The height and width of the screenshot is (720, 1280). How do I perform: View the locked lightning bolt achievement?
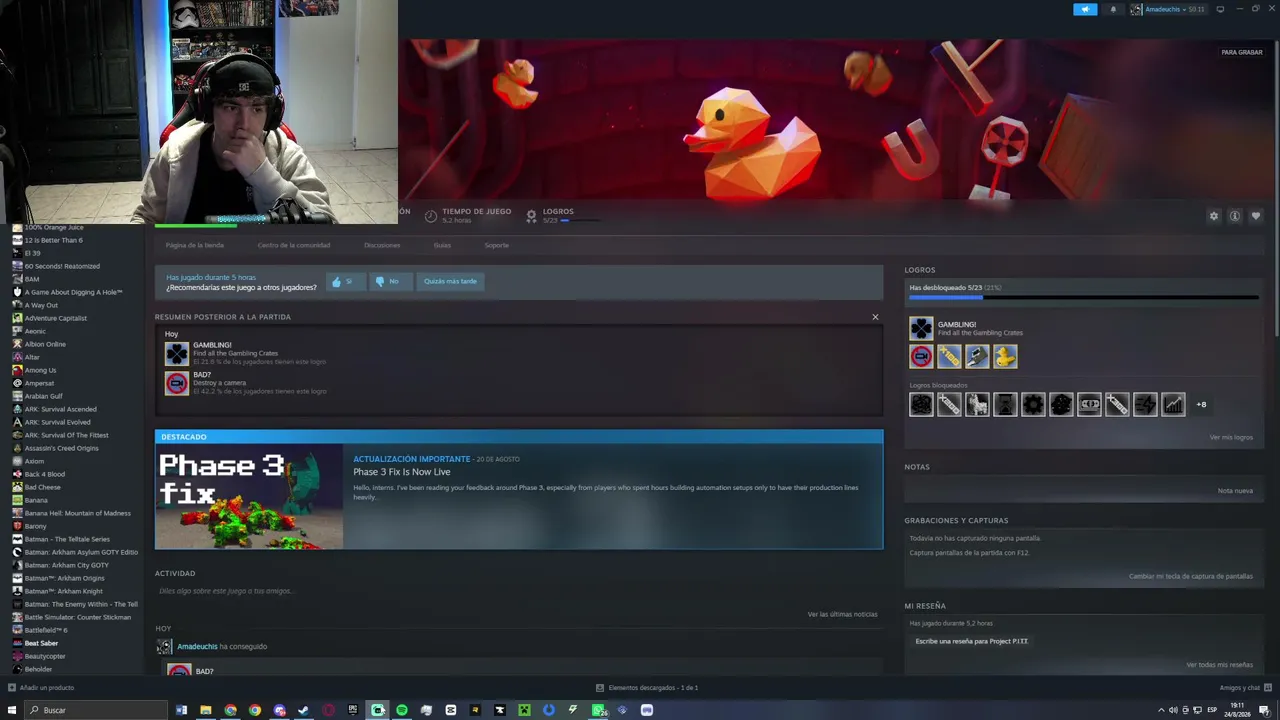[1145, 404]
